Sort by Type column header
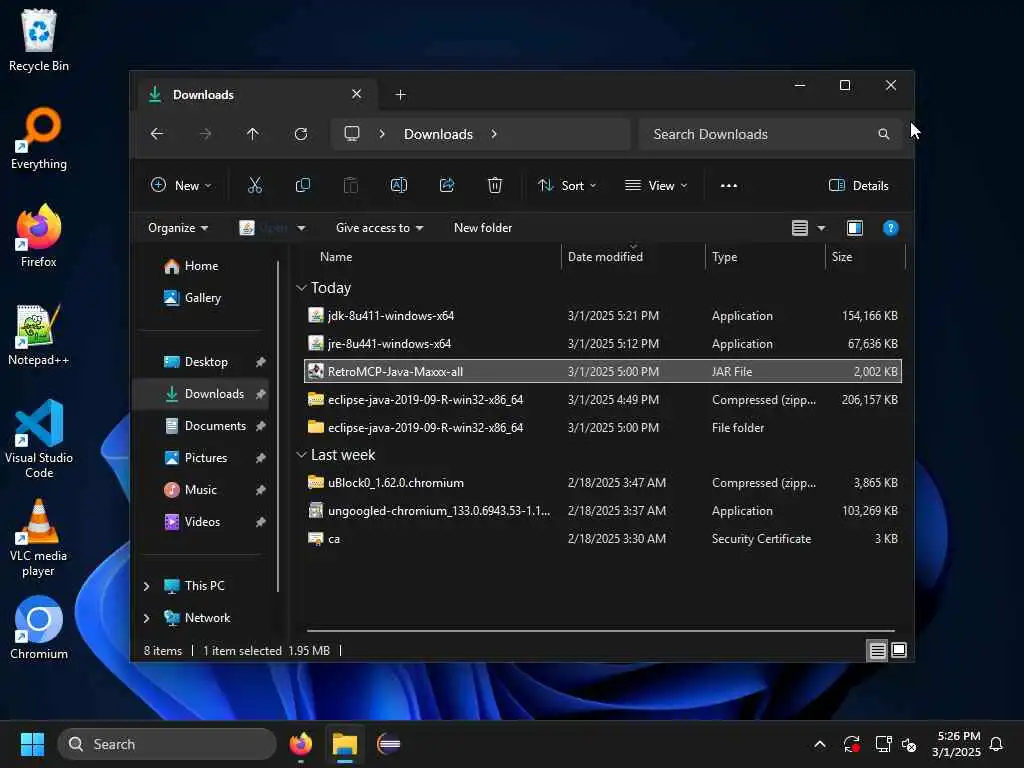 [x=724, y=257]
